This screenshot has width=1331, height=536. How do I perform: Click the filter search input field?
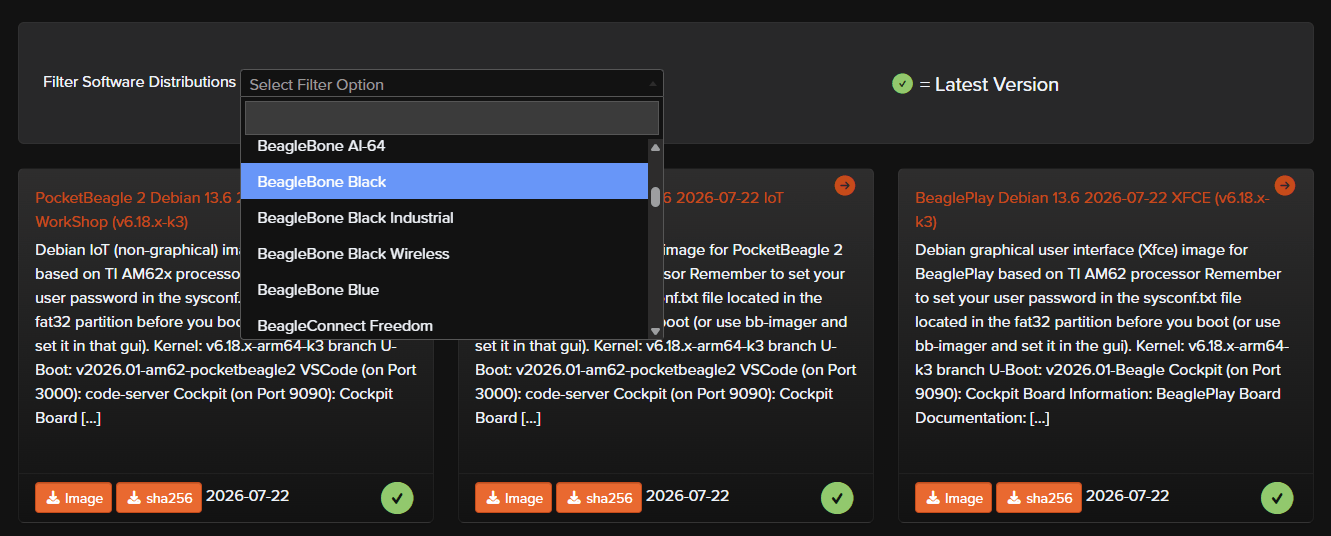(x=451, y=118)
